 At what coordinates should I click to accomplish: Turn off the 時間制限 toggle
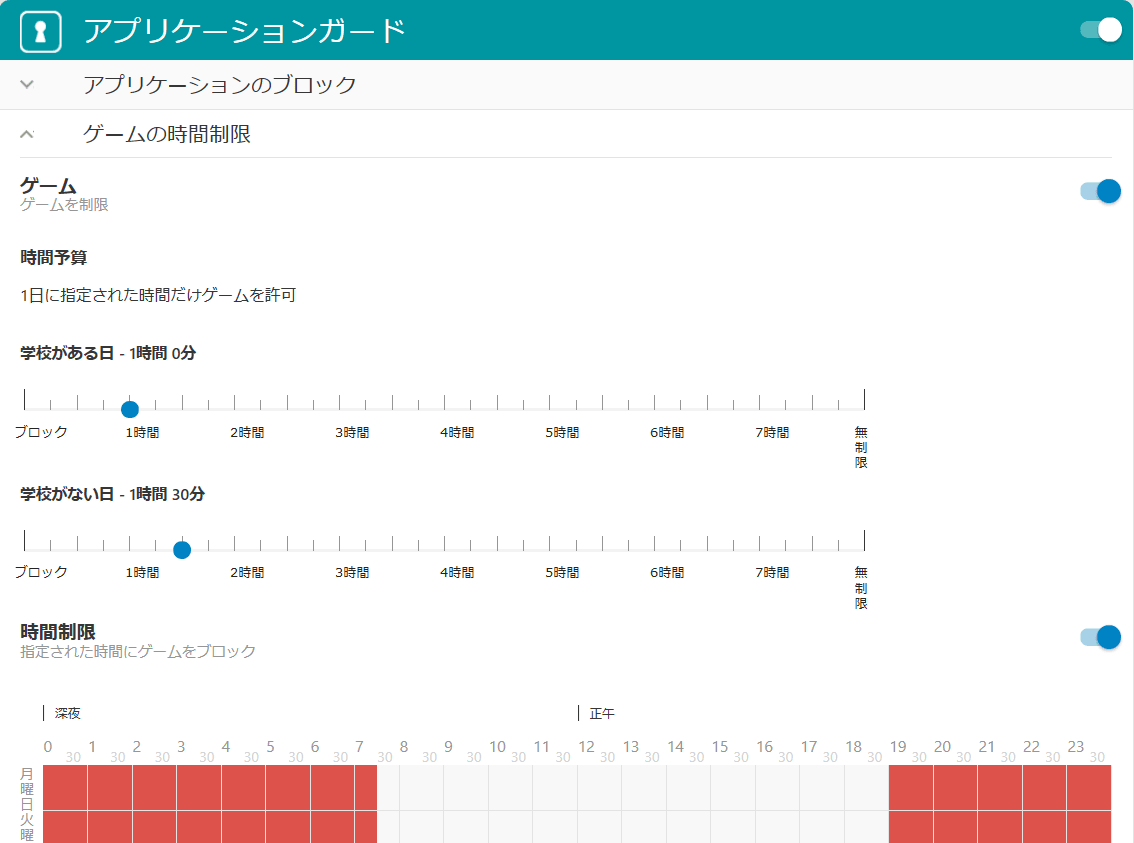[x=1100, y=637]
